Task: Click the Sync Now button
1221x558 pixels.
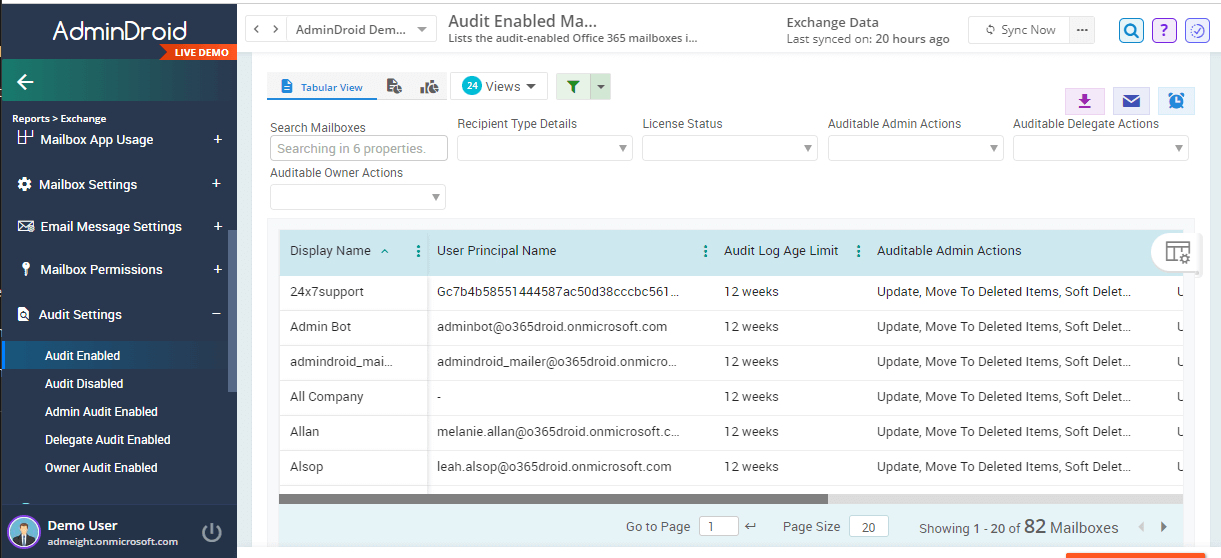Action: click(x=1019, y=30)
